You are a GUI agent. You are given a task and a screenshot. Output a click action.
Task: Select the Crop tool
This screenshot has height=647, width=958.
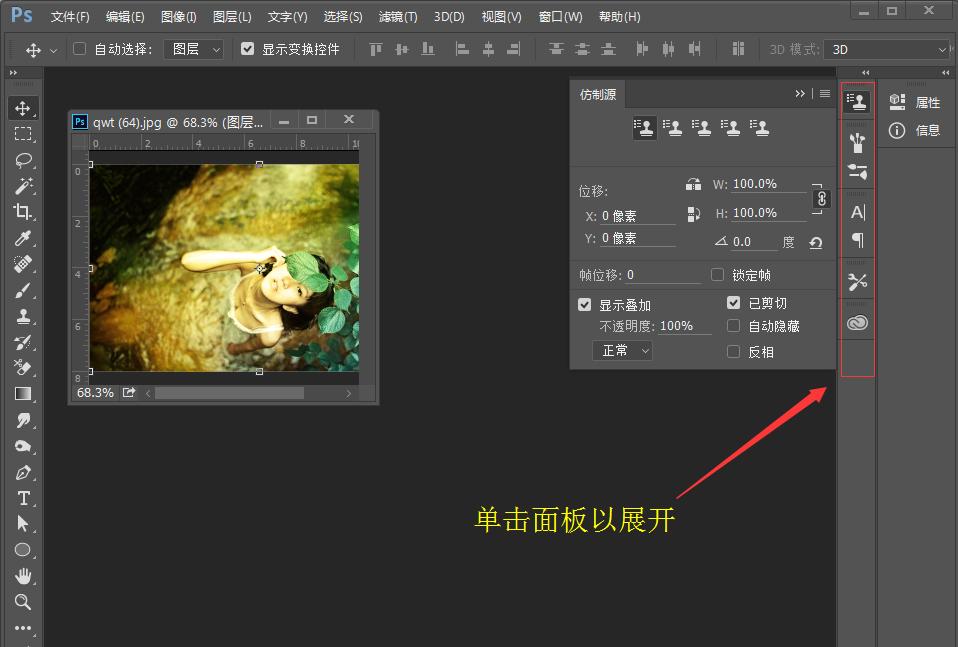pyautogui.click(x=23, y=212)
